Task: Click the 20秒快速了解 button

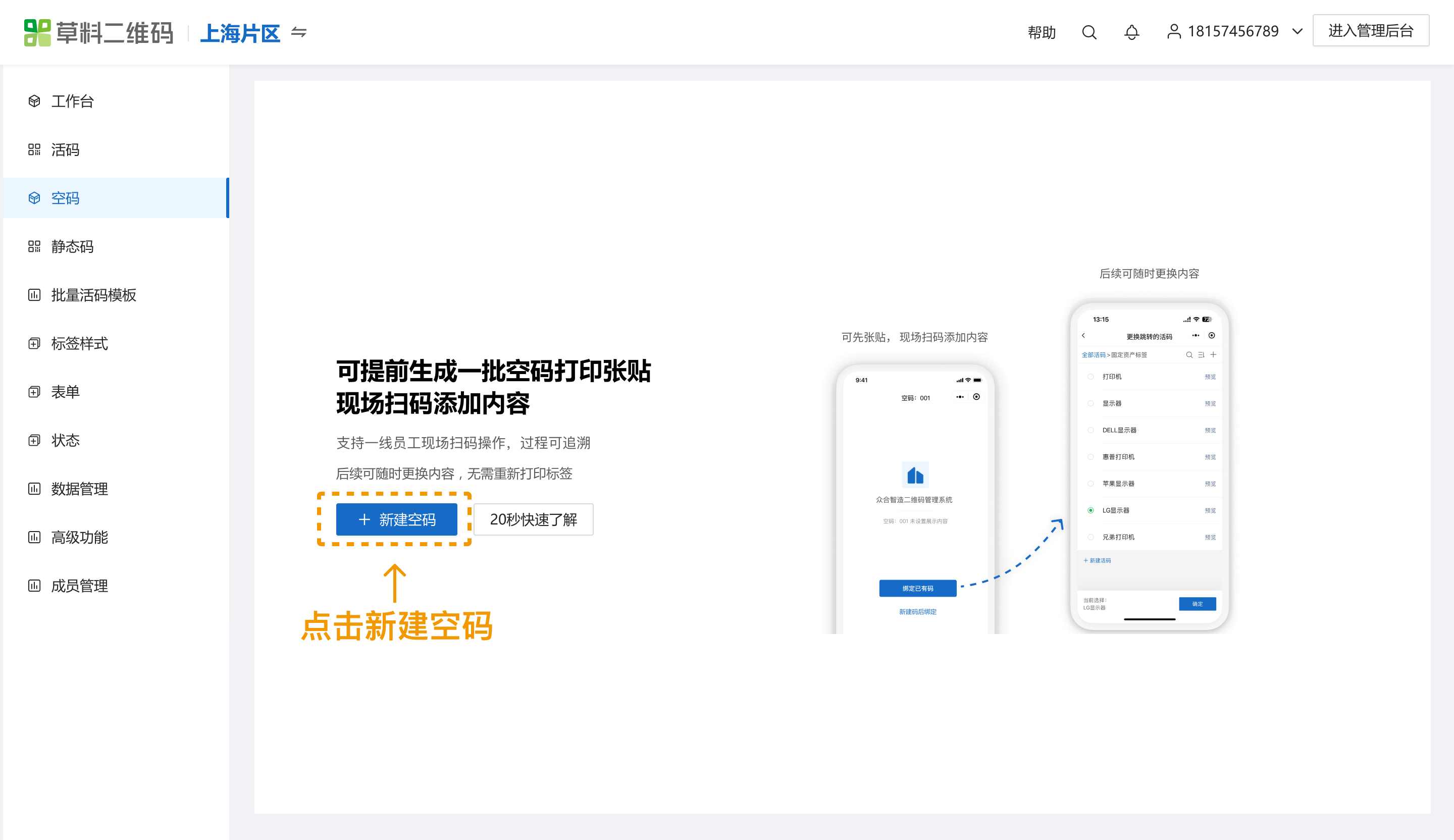Action: tap(533, 519)
